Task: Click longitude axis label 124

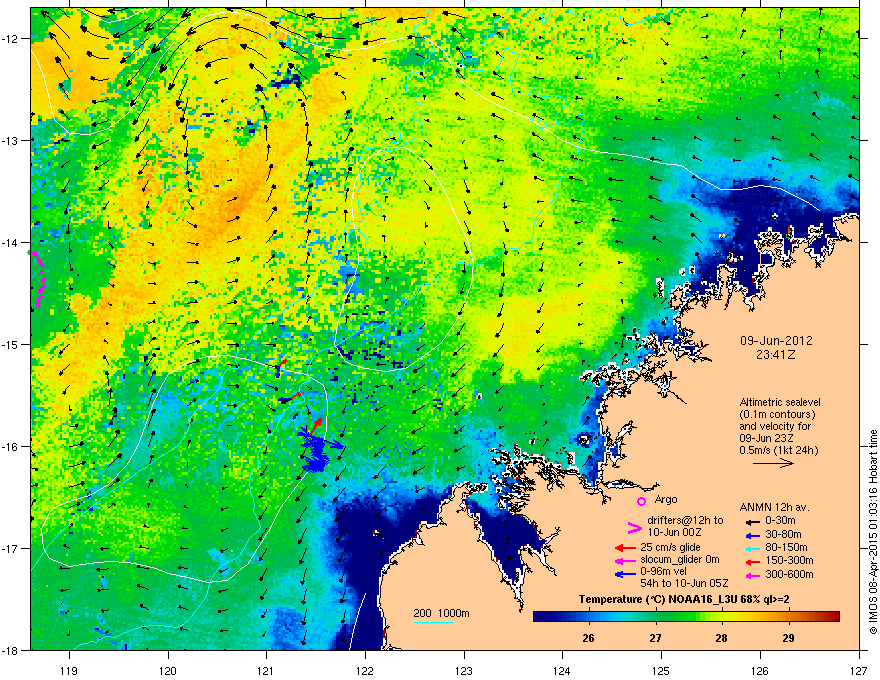Action: click(x=562, y=670)
